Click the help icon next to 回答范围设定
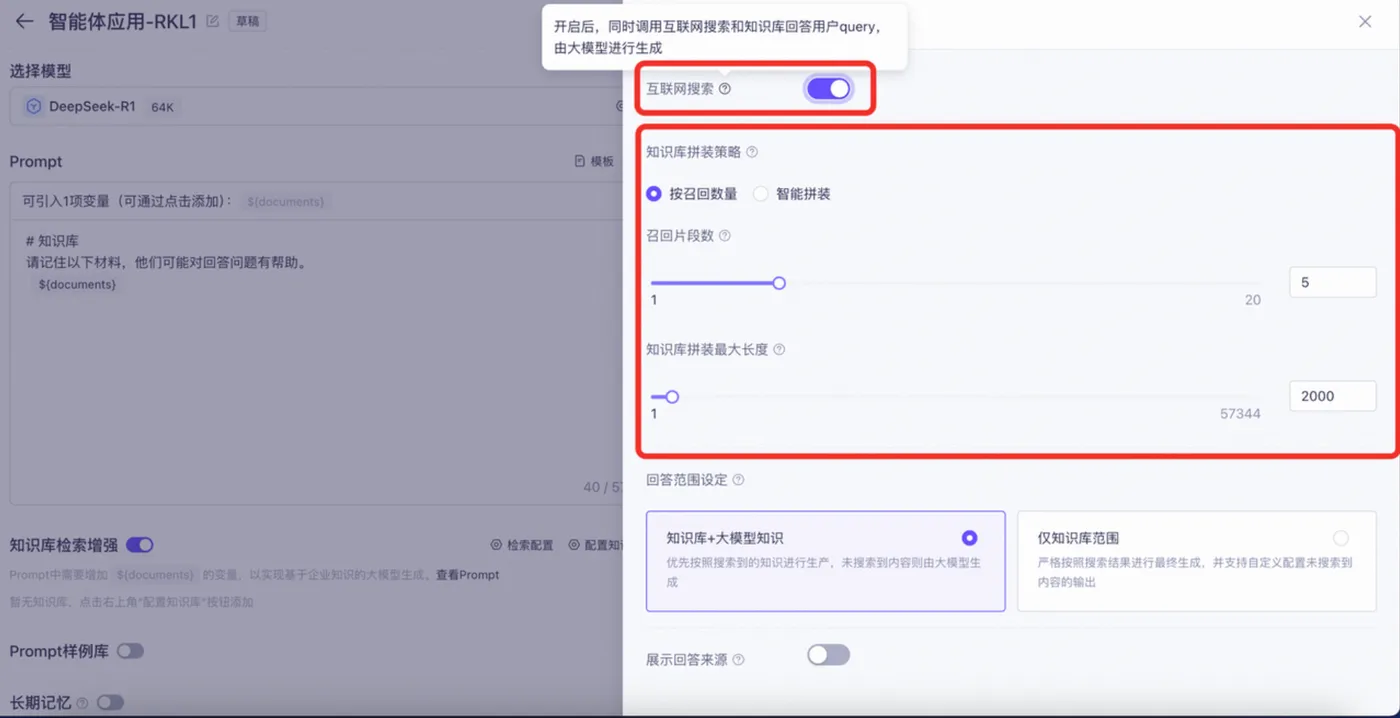The width and height of the screenshot is (1400, 718). [738, 480]
